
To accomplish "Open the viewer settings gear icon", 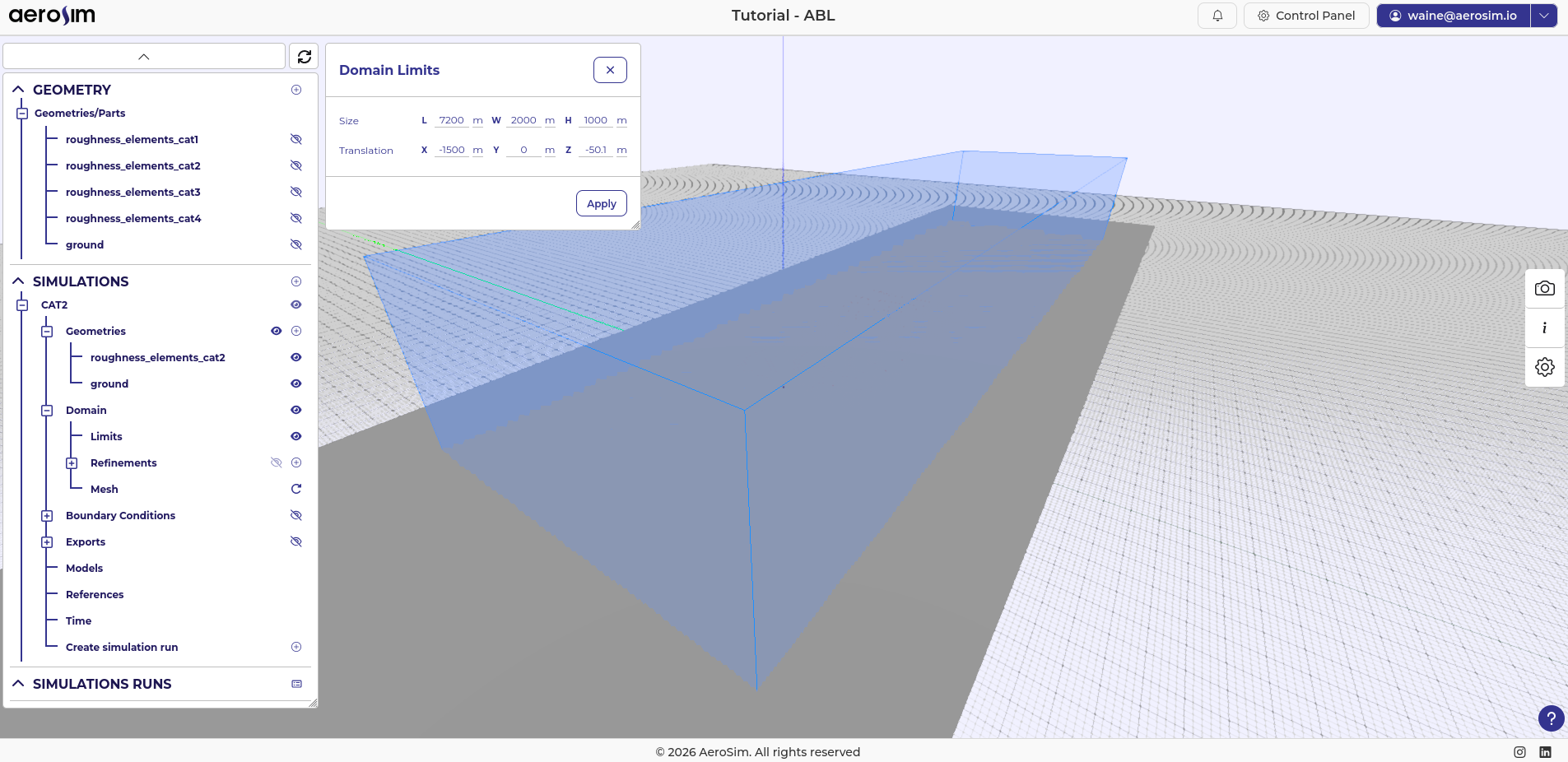I will [1544, 367].
